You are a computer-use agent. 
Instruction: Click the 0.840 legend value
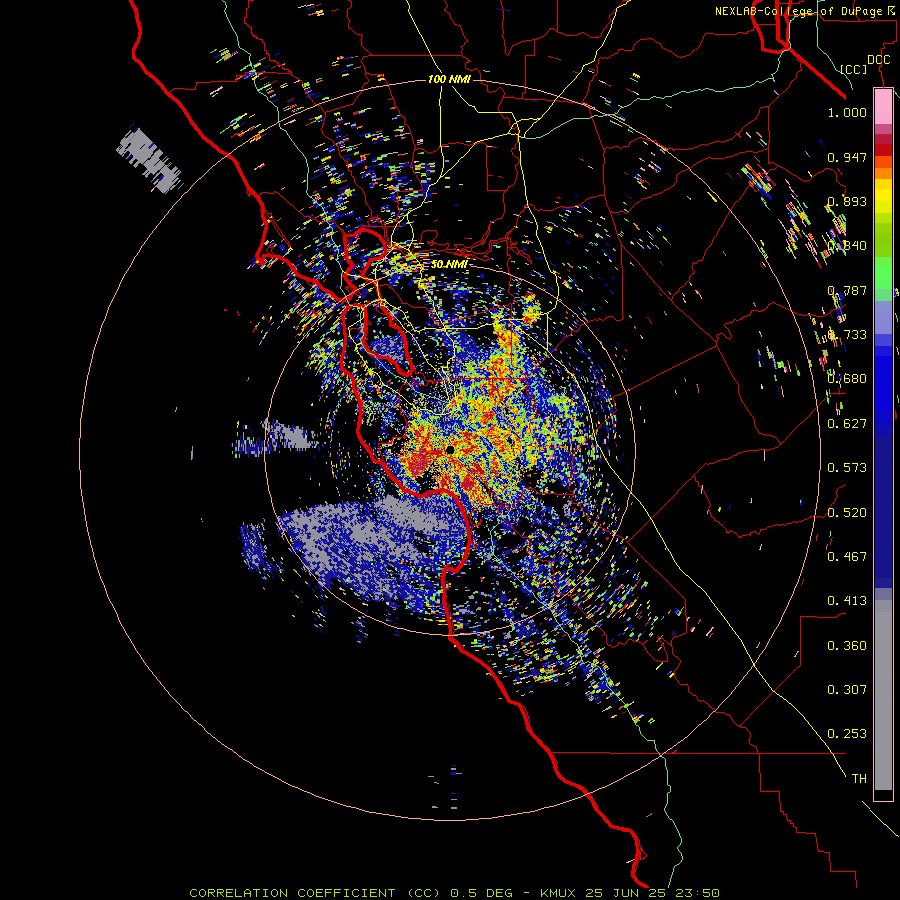[x=847, y=246]
